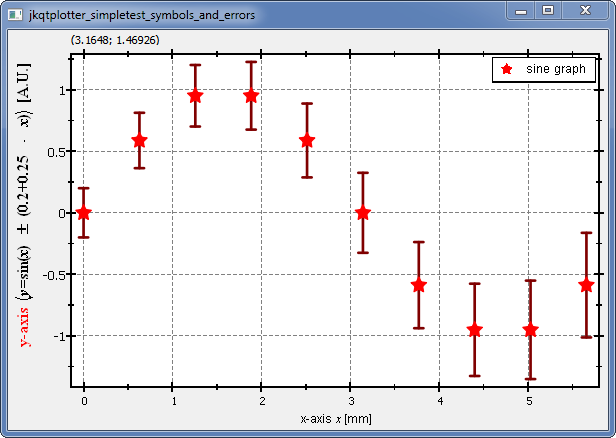Screen dimensions: 616x438
Task: Click the rightmost star data point
Action: [586, 285]
